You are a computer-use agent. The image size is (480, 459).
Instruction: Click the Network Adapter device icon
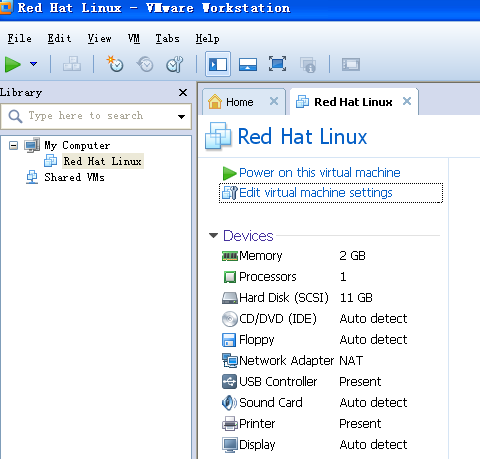click(230, 361)
